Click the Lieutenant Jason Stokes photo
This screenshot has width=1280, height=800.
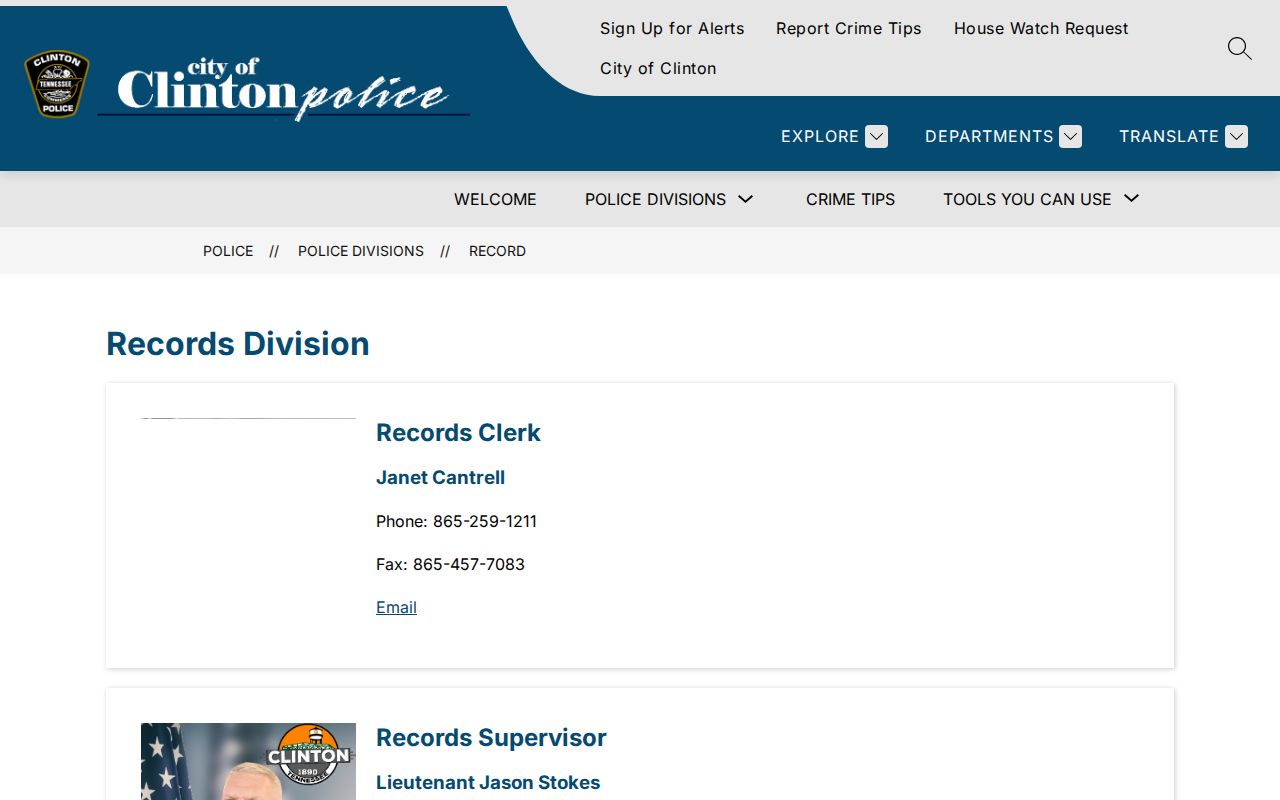248,761
